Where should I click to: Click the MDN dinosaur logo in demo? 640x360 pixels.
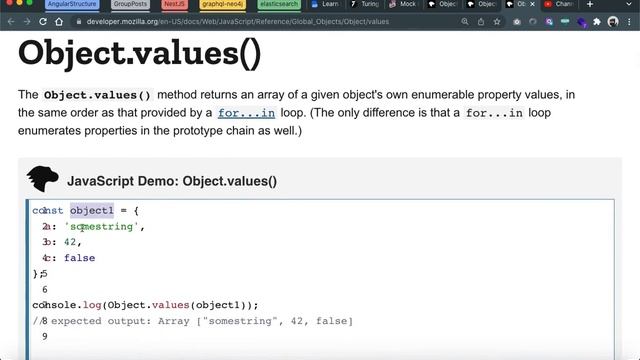coord(42,179)
